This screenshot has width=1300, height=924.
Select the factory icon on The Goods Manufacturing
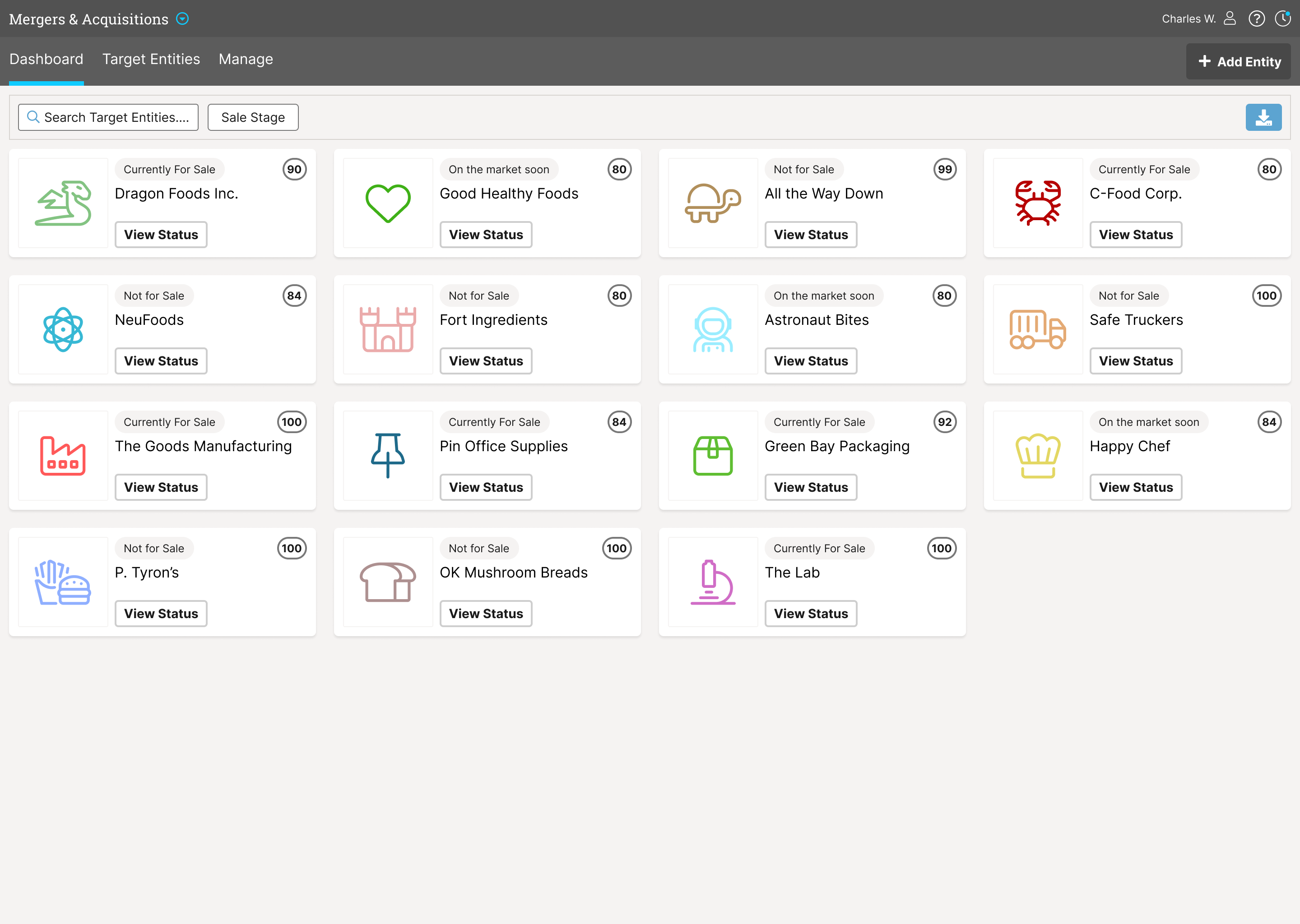(x=63, y=456)
